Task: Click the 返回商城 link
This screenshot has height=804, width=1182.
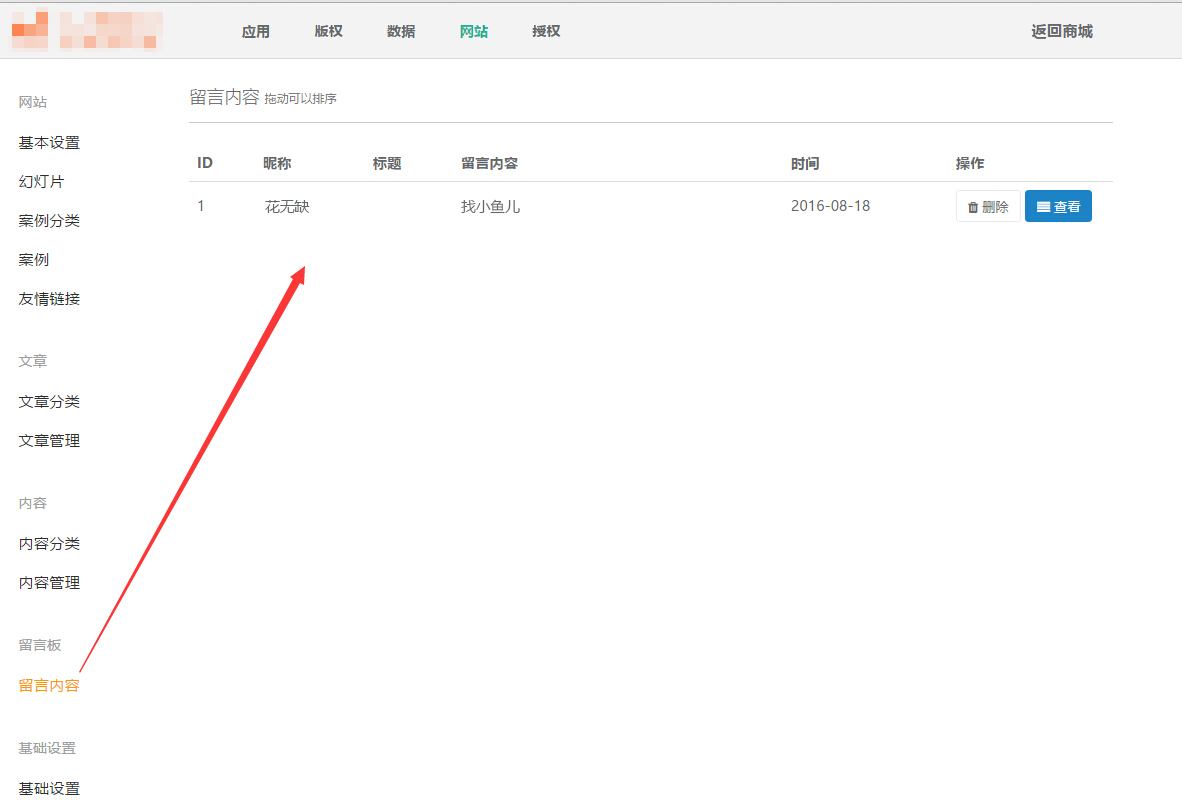Action: click(x=1062, y=31)
